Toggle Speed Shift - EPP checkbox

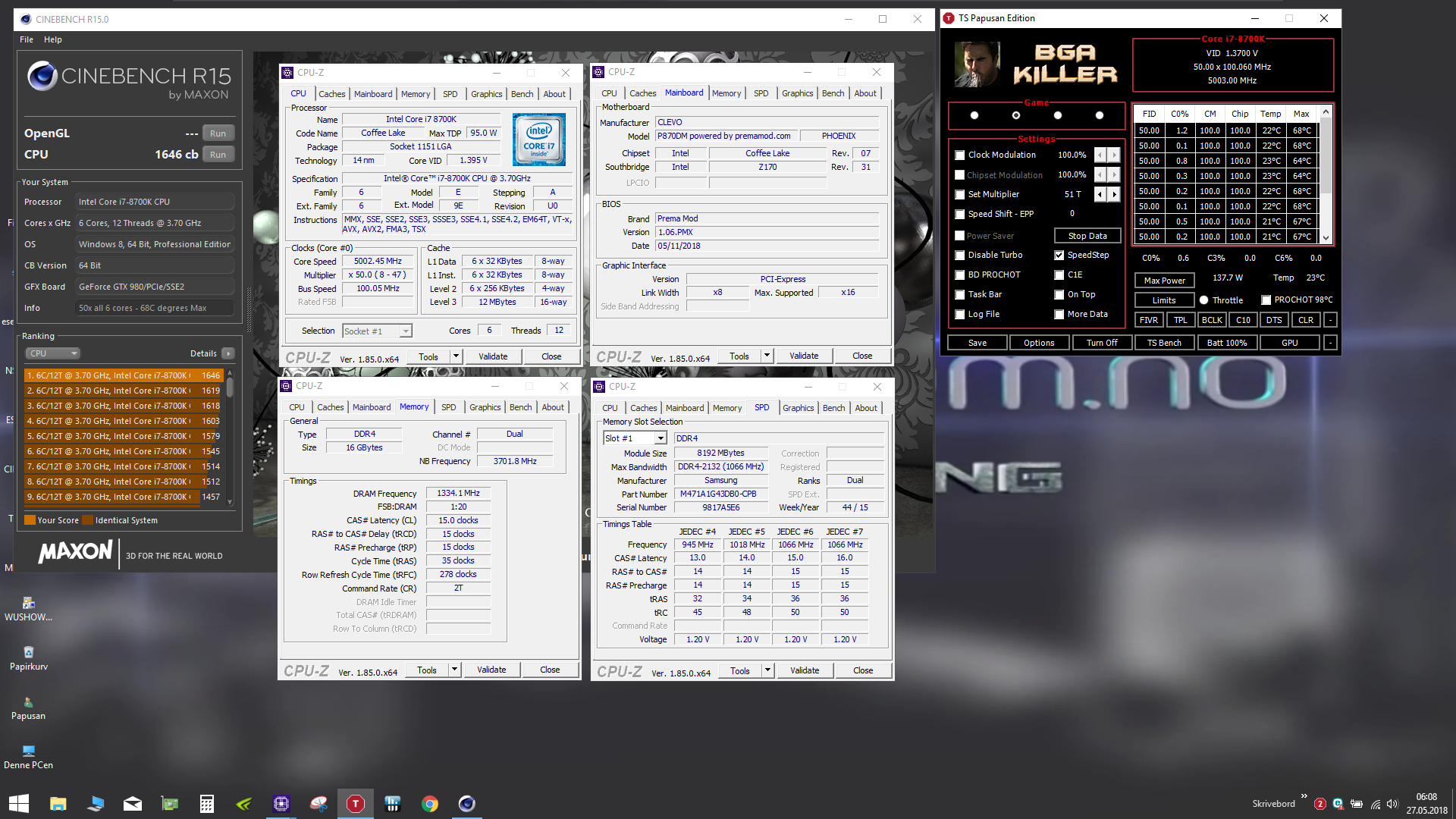pos(960,214)
